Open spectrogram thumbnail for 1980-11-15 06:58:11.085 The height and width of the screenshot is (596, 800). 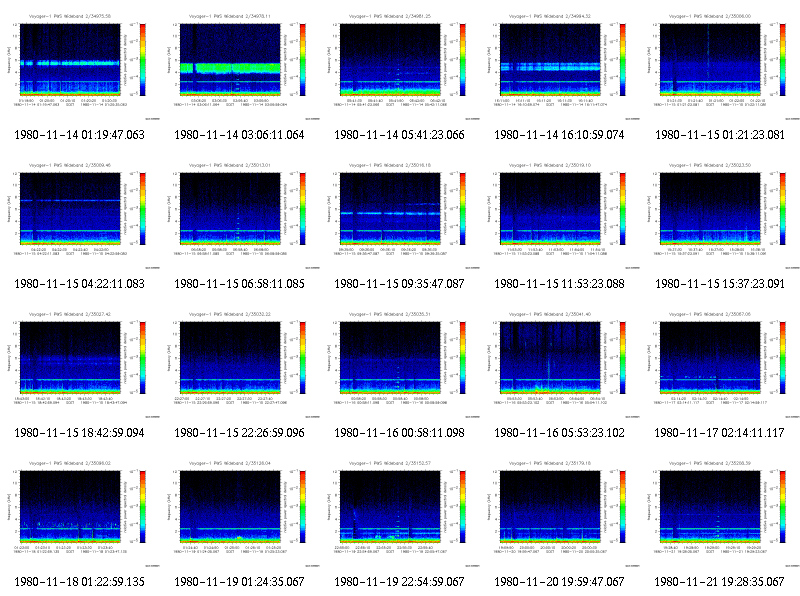click(x=240, y=215)
